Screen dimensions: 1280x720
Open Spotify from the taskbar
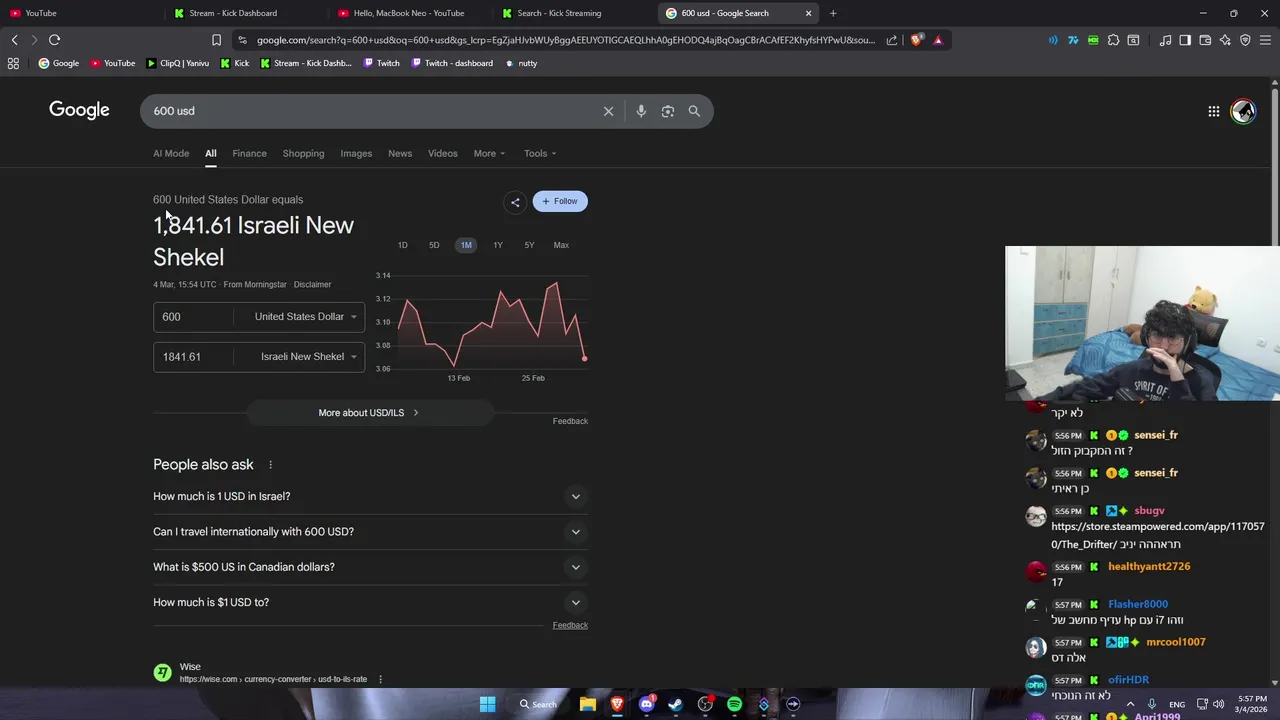point(734,704)
